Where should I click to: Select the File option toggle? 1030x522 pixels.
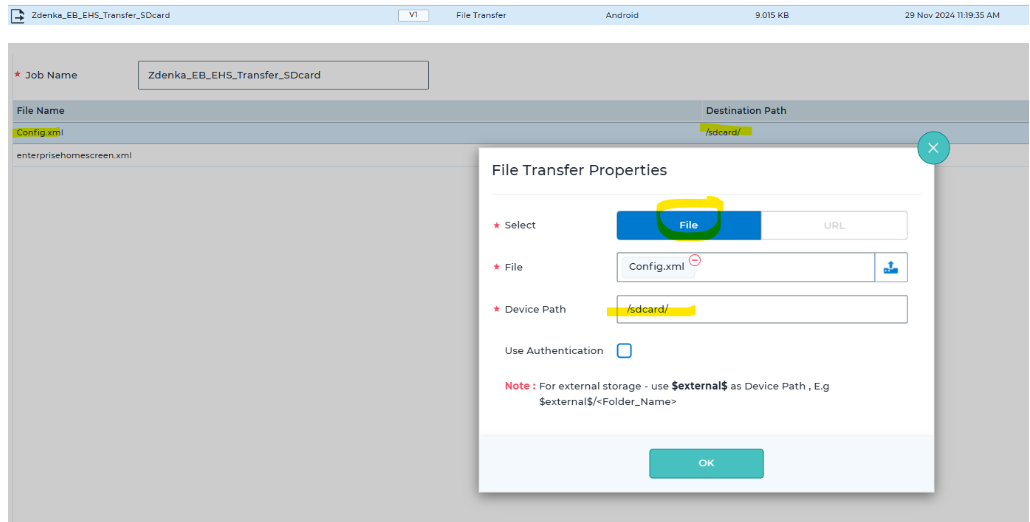[x=688, y=225]
